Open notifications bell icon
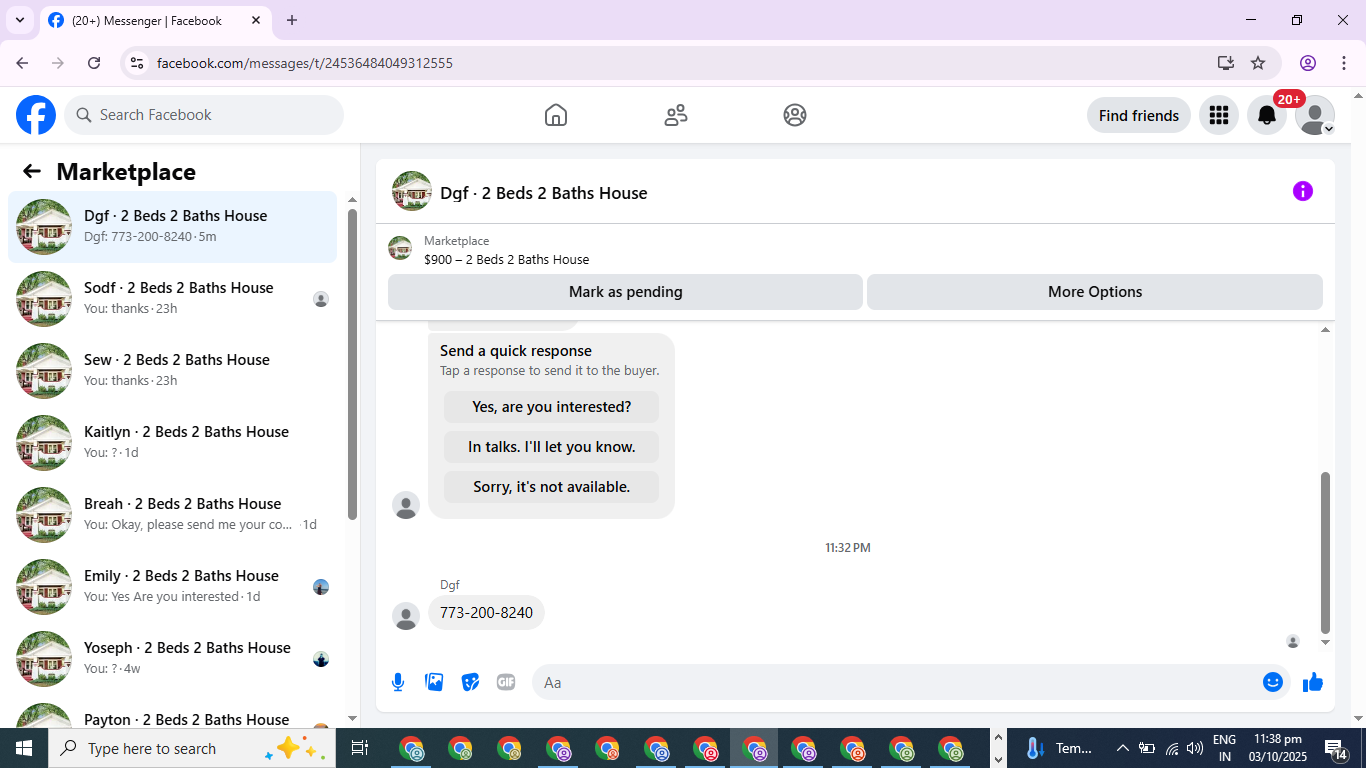Image resolution: width=1366 pixels, height=768 pixels. (1267, 115)
